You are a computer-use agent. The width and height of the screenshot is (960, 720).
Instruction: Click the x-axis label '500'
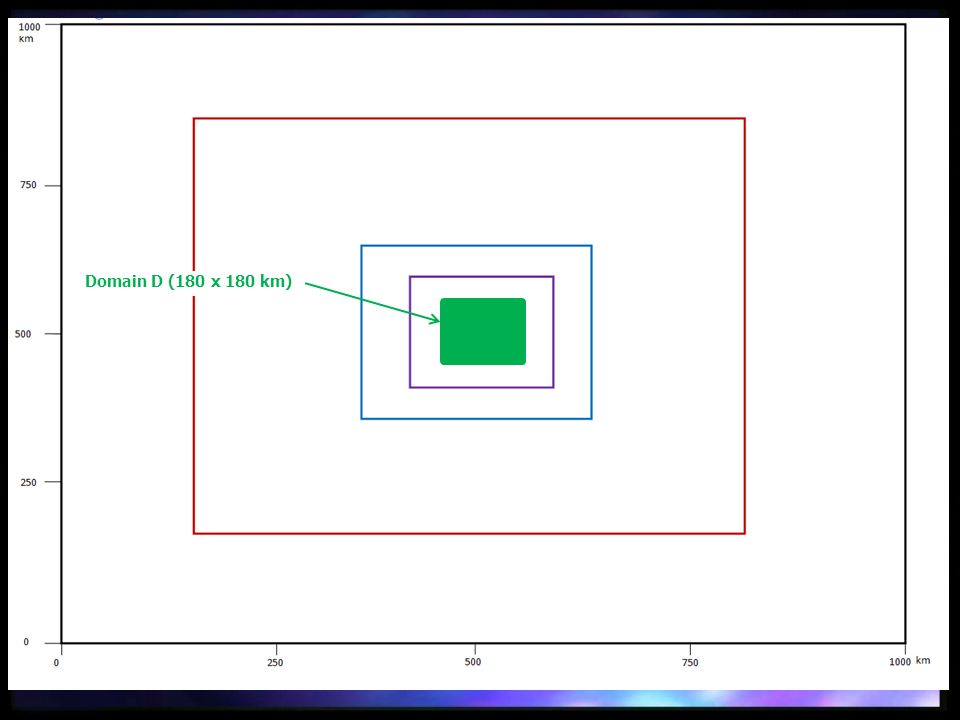click(473, 662)
